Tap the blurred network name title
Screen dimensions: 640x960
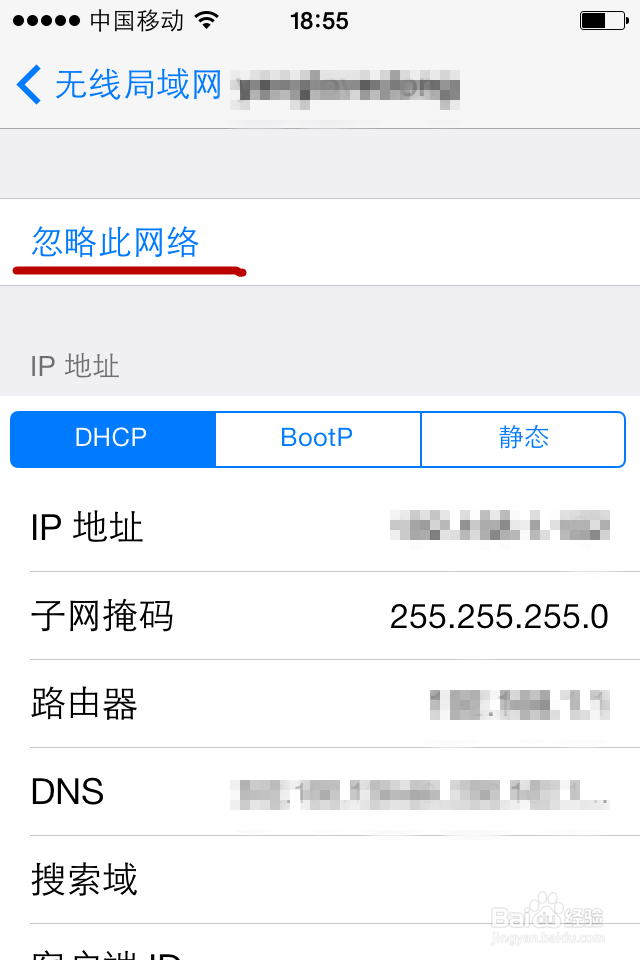(x=345, y=89)
